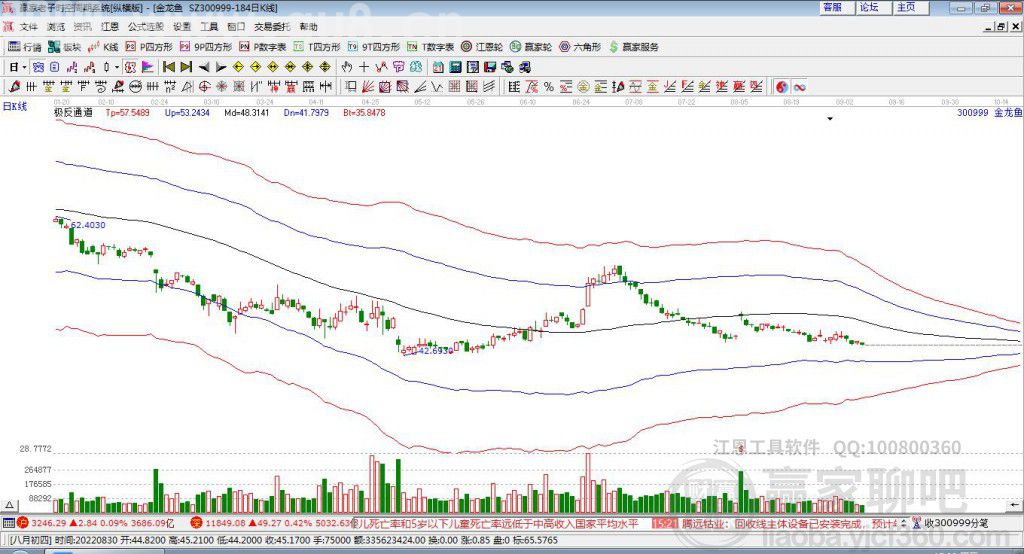Open the 文件 menu
The height and width of the screenshot is (554, 1024).
pos(28,27)
